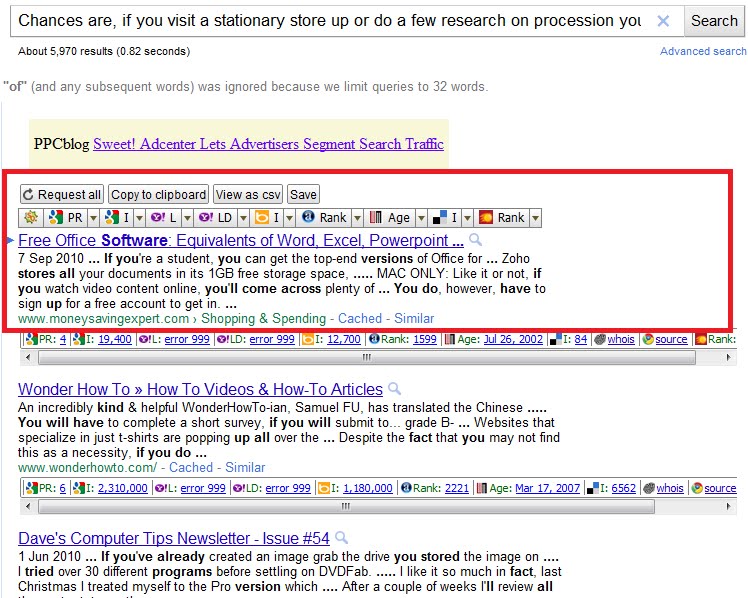Open the dropdown arrow next to Bing I
The image size is (748, 598).
[x=290, y=218]
